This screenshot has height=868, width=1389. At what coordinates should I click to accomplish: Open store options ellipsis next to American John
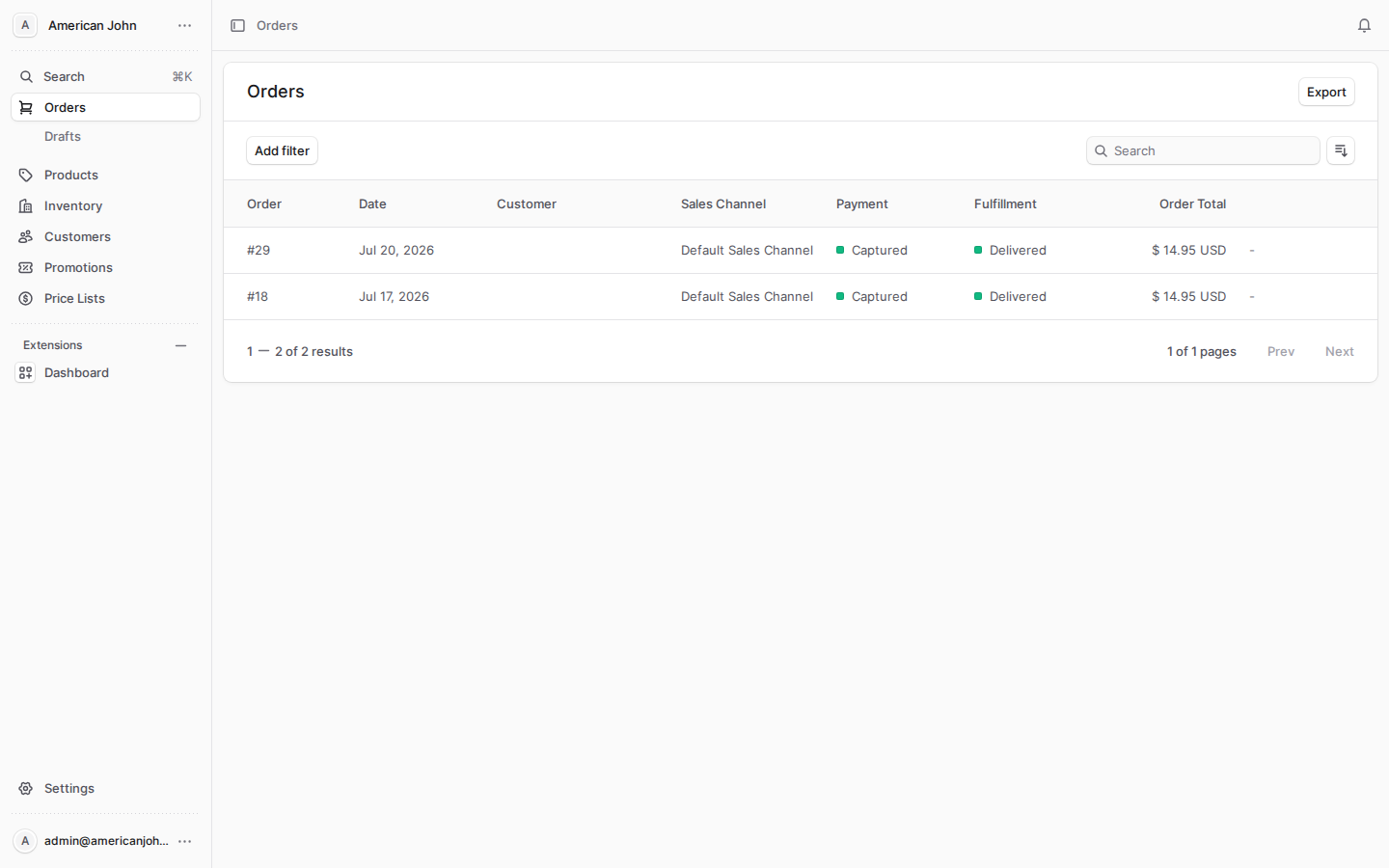point(184,26)
